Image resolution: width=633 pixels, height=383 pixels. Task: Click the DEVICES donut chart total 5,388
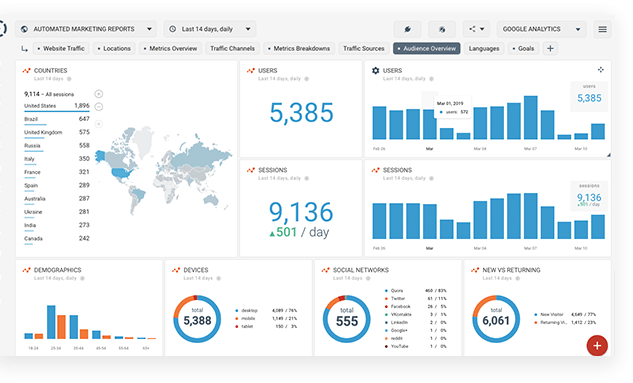pos(197,319)
